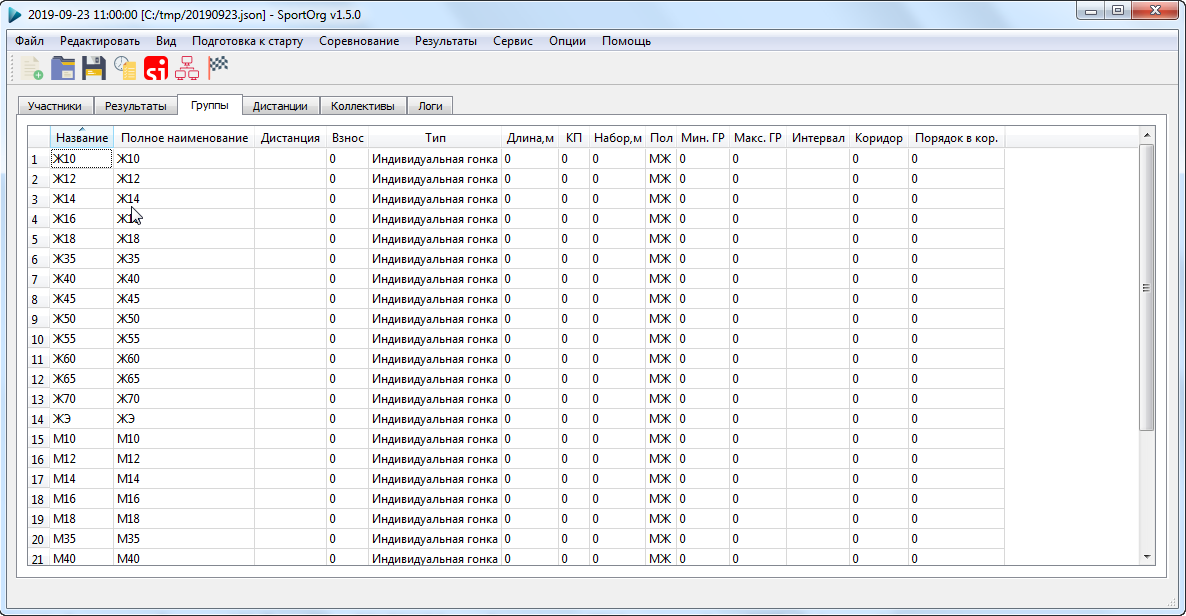The height and width of the screenshot is (616, 1186).
Task: Switch to the Результаты tab
Action: click(x=135, y=106)
